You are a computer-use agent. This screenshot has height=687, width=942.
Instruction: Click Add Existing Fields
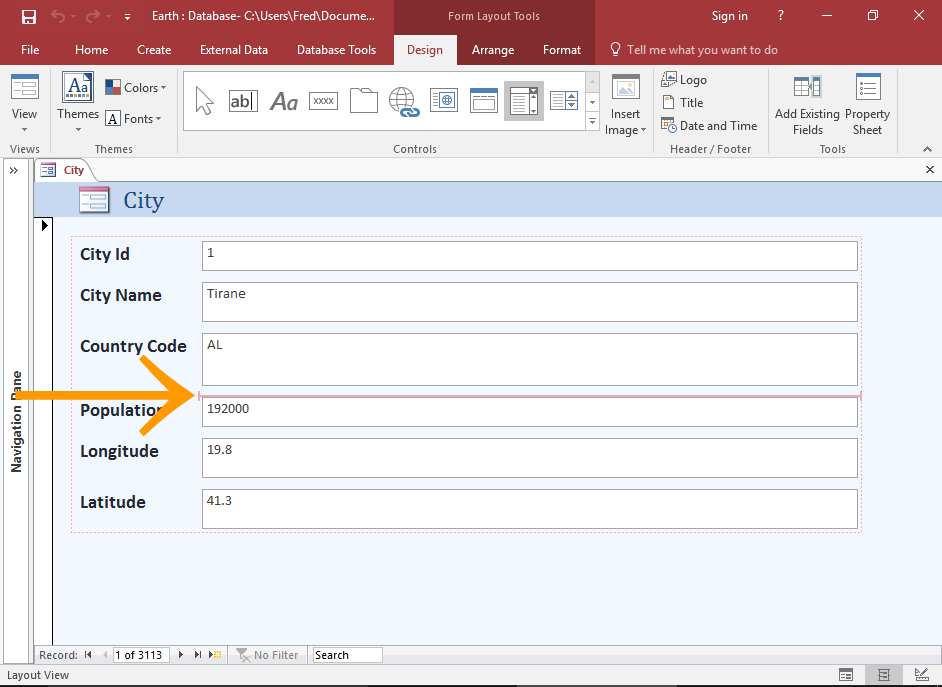click(x=807, y=104)
